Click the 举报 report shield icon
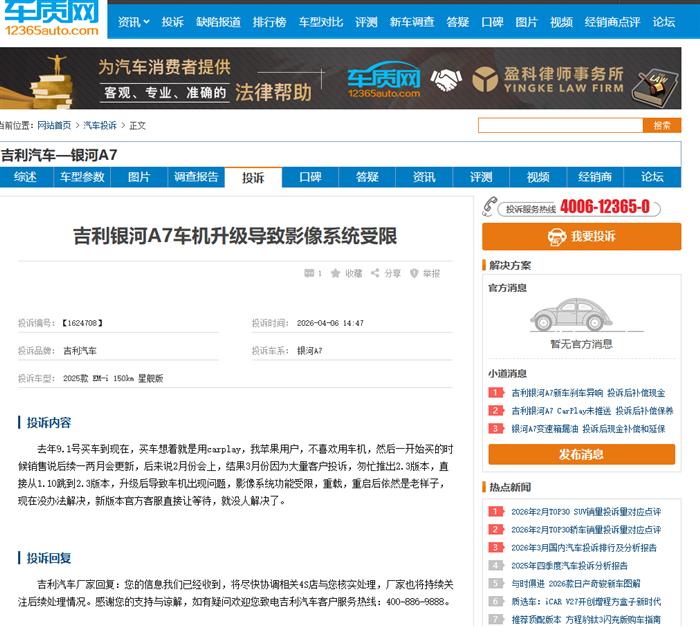This screenshot has height=627, width=700. coord(414,273)
